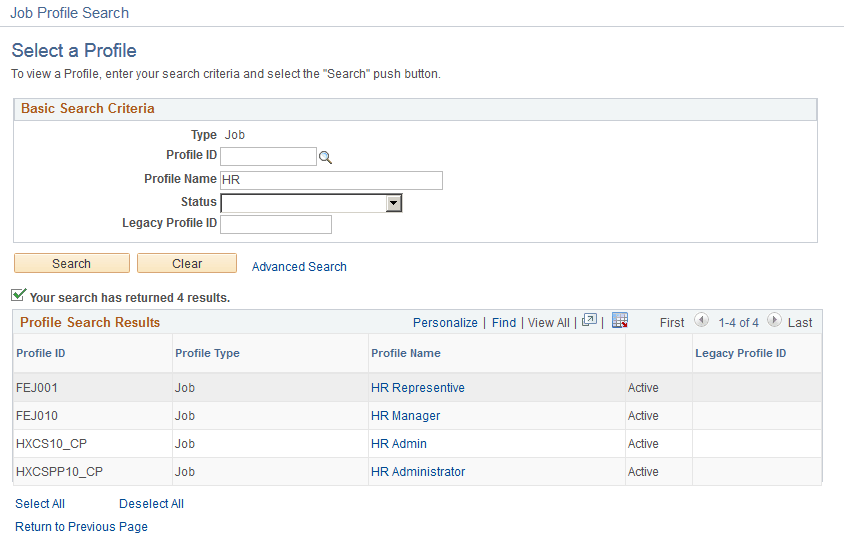
Task: Click Return to Previous Page
Action: click(81, 527)
